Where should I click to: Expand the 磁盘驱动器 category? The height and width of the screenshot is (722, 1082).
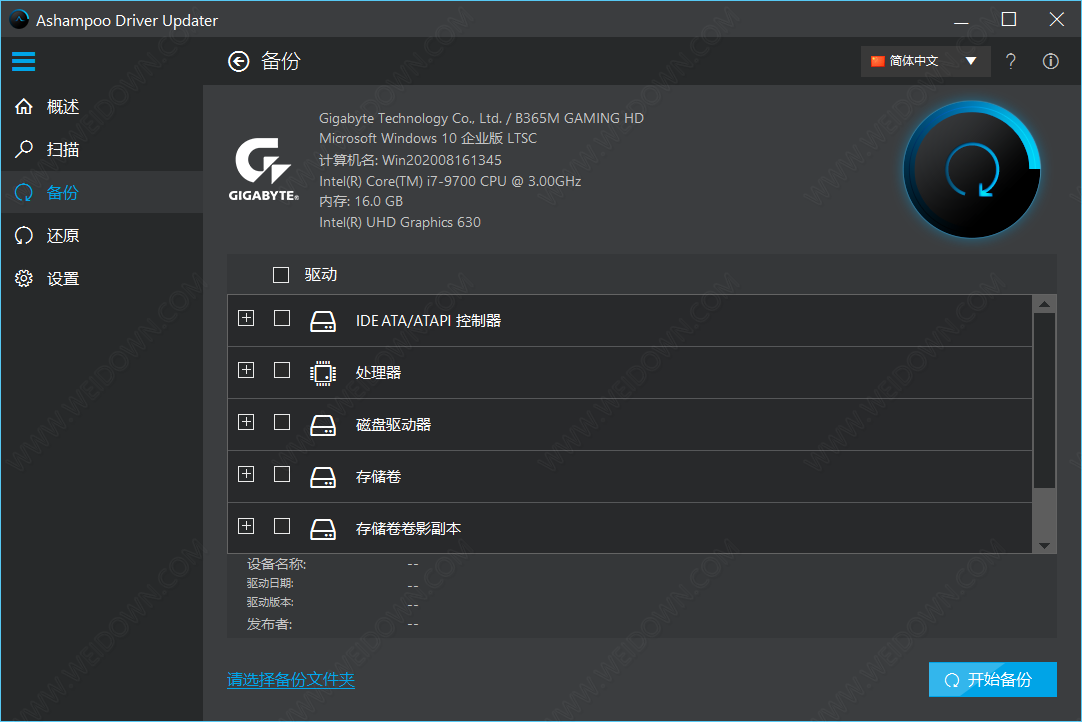246,422
